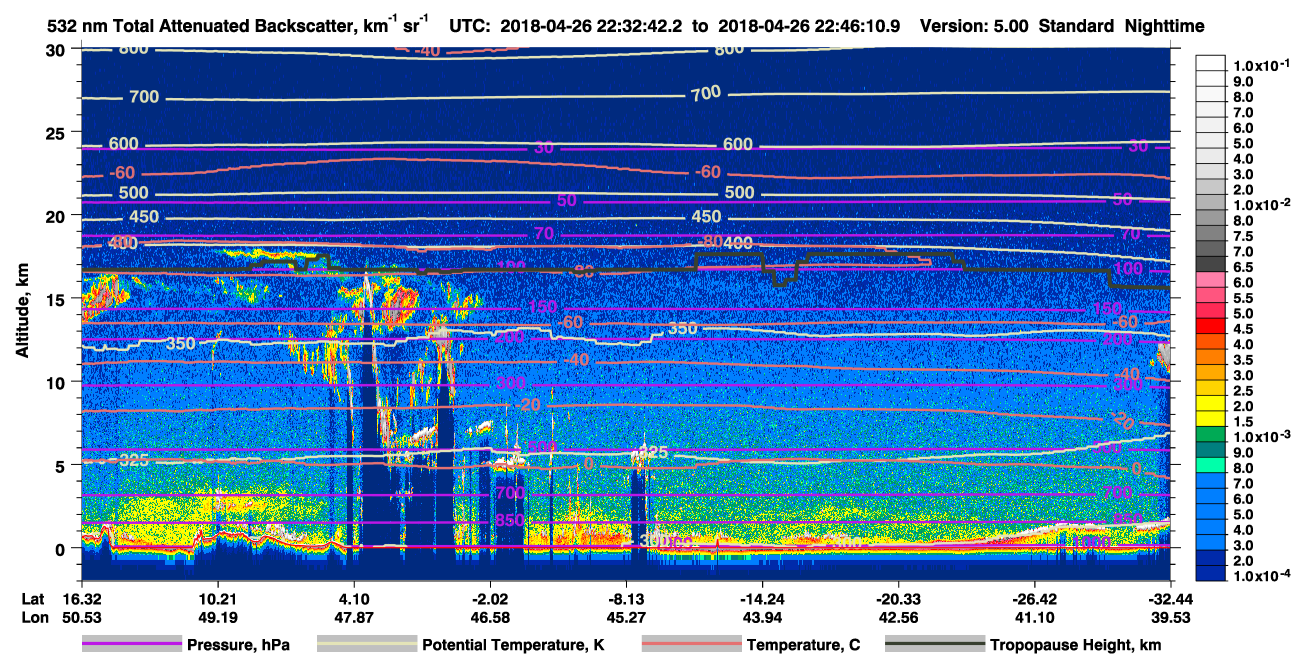Viewport: 1300px width, 667px height.
Task: Click the longitude value '42.56'
Action: [899, 618]
